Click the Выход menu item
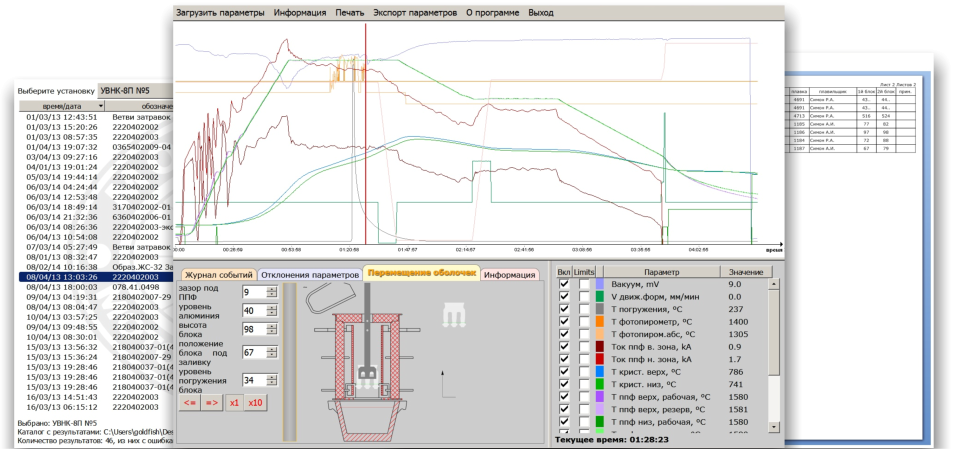Screen dimensions: 953x449 pyautogui.click(x=541, y=12)
